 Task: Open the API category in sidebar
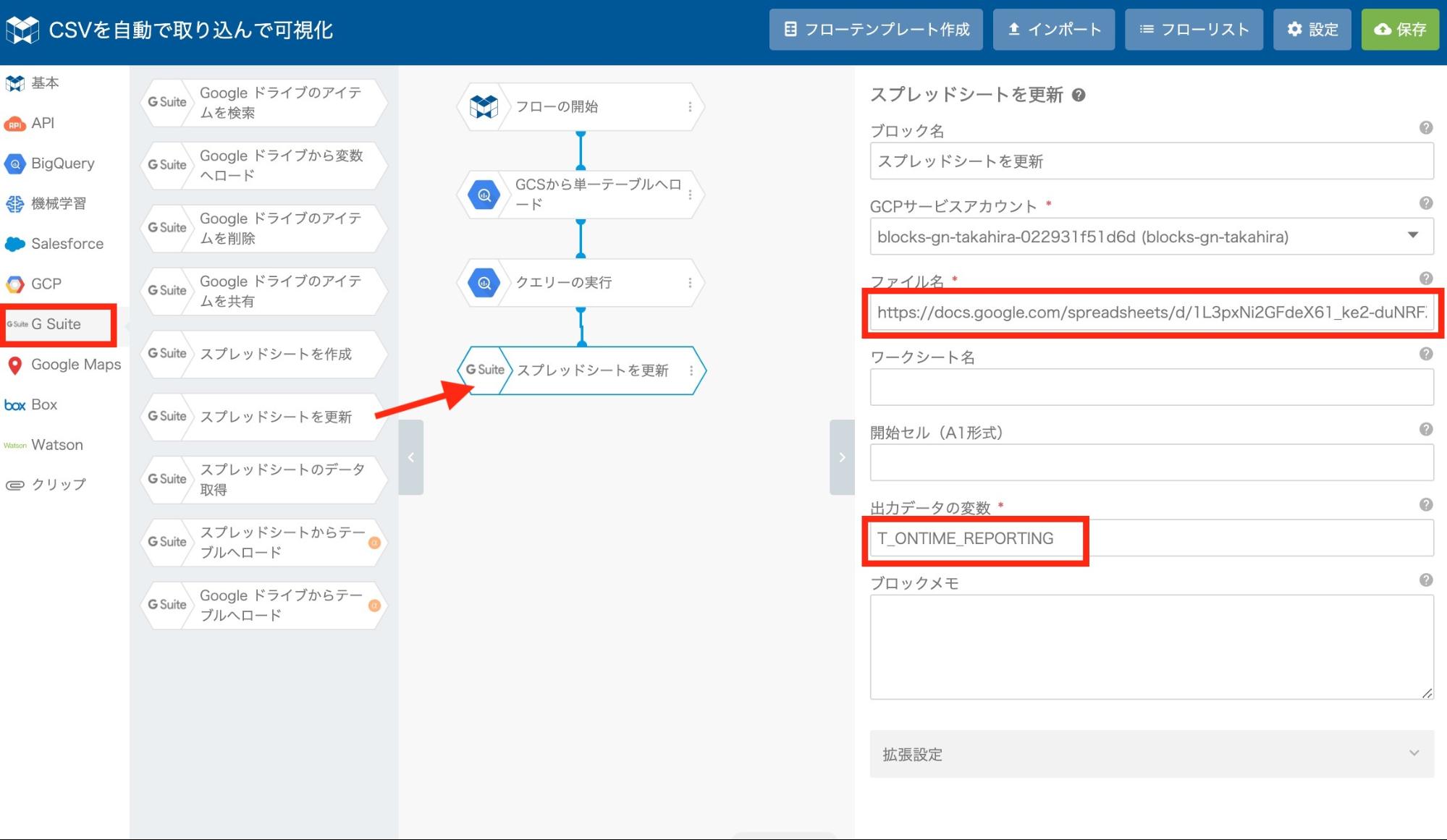pos(30,123)
